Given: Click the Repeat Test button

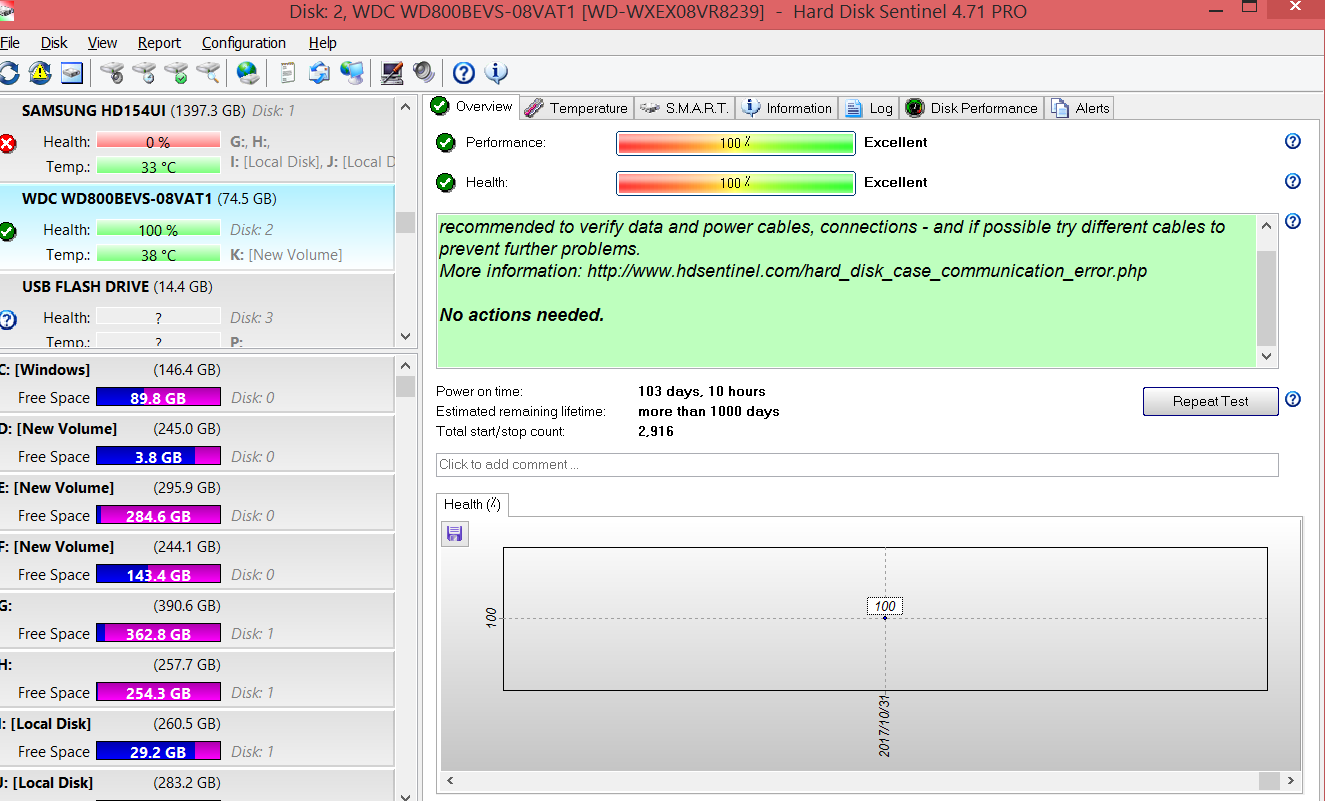Looking at the screenshot, I should (x=1211, y=401).
